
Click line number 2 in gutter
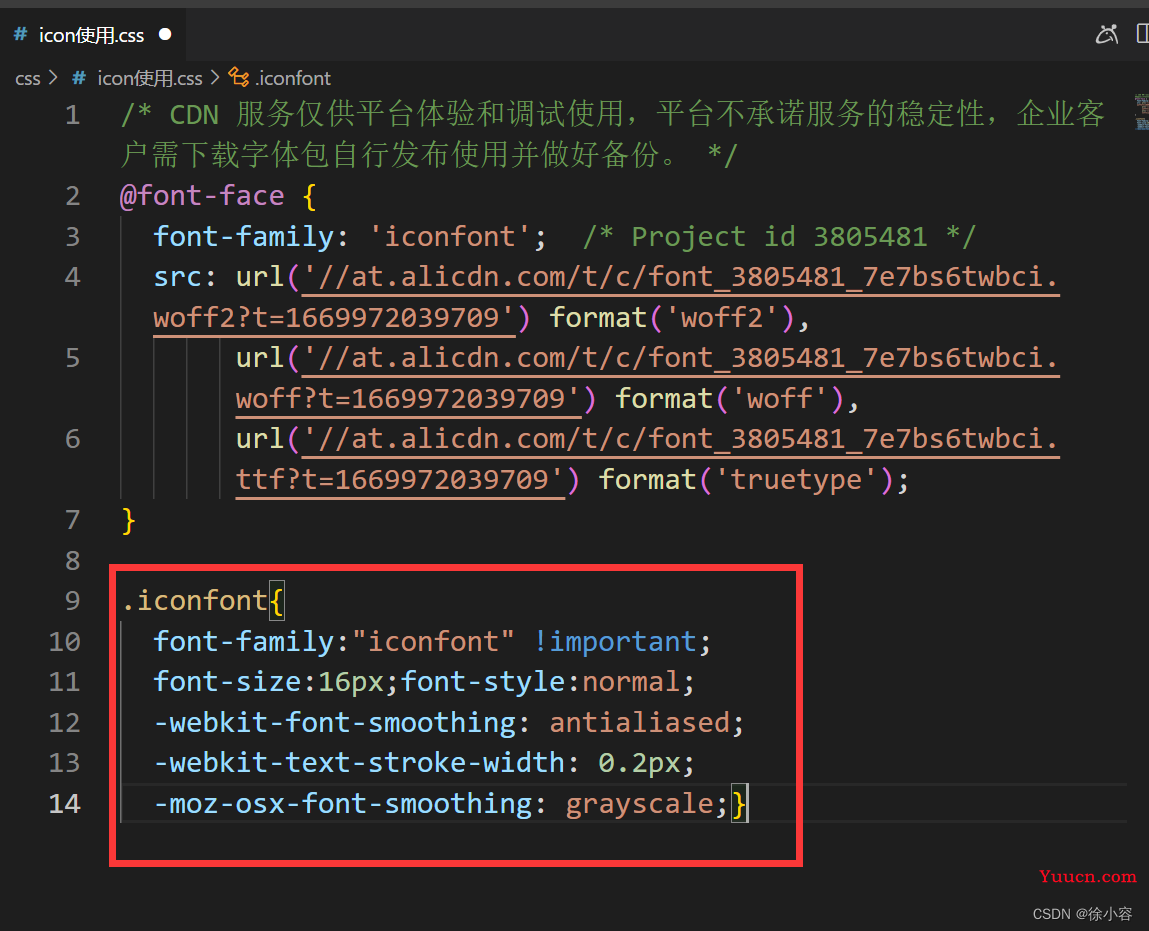click(x=72, y=196)
